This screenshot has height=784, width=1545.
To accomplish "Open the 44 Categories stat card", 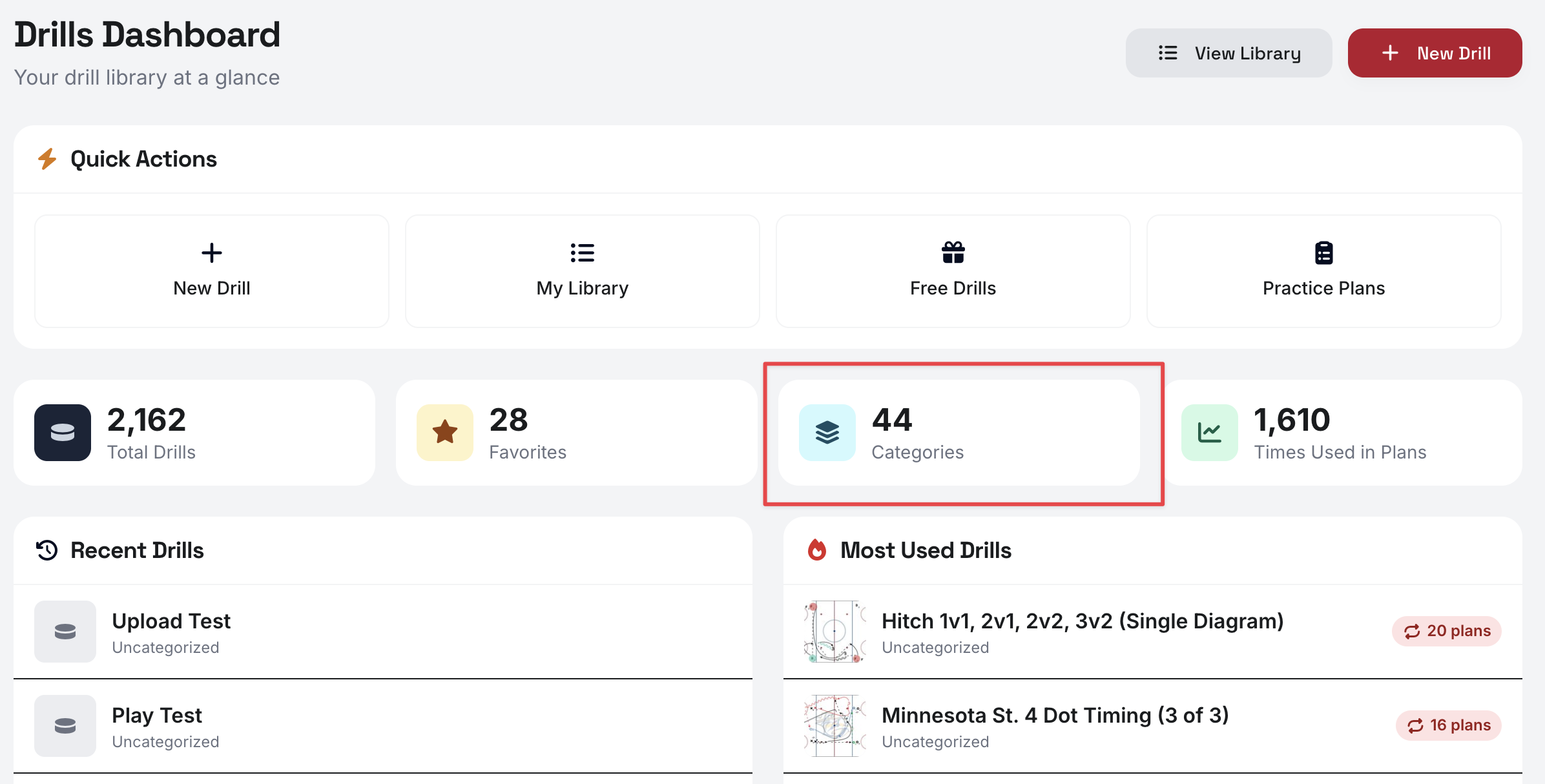I will [959, 433].
